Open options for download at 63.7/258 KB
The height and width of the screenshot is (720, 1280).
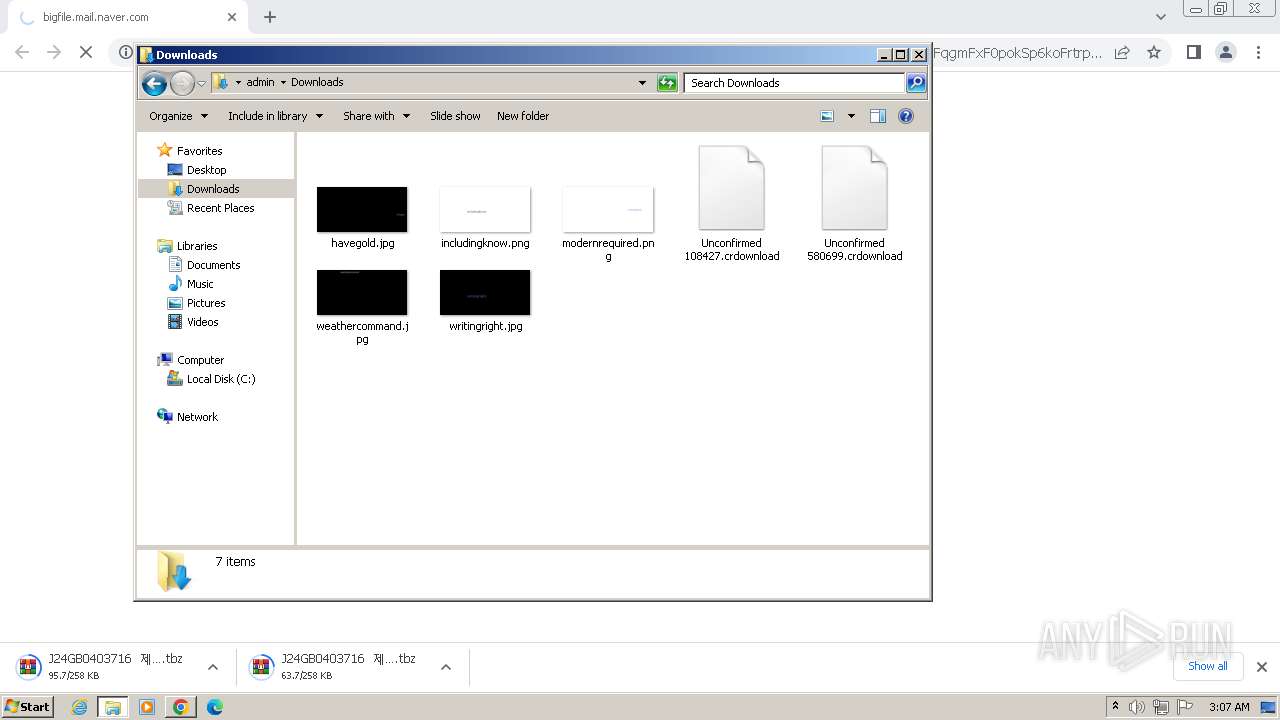coord(446,667)
